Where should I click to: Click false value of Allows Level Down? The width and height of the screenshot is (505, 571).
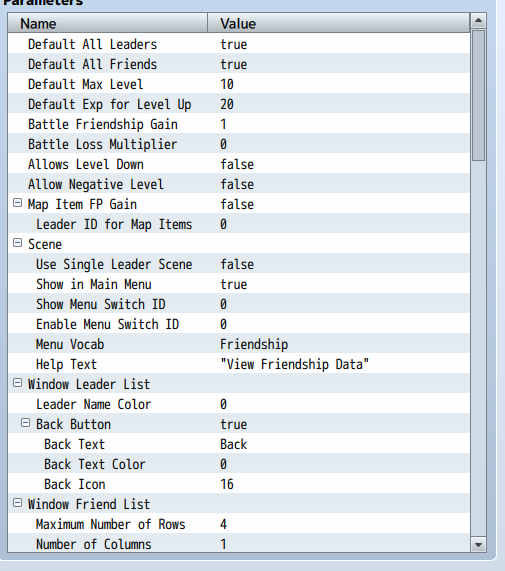click(x=237, y=165)
